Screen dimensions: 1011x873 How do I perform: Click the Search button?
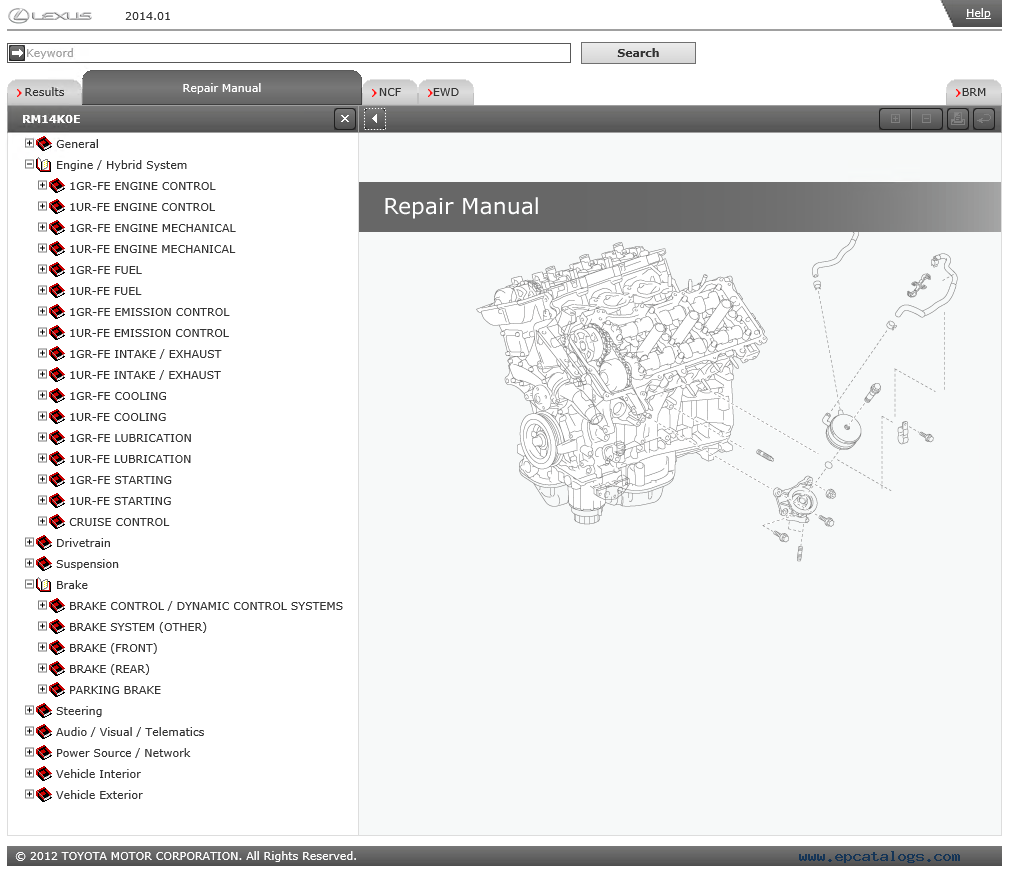(638, 53)
